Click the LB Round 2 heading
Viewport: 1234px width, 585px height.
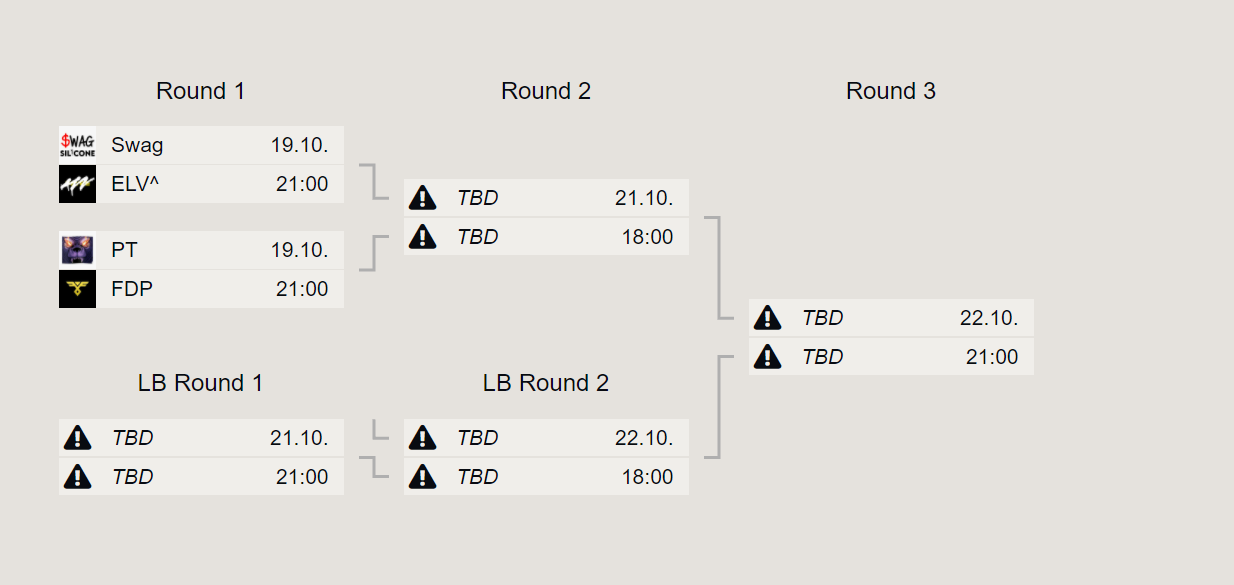click(546, 383)
